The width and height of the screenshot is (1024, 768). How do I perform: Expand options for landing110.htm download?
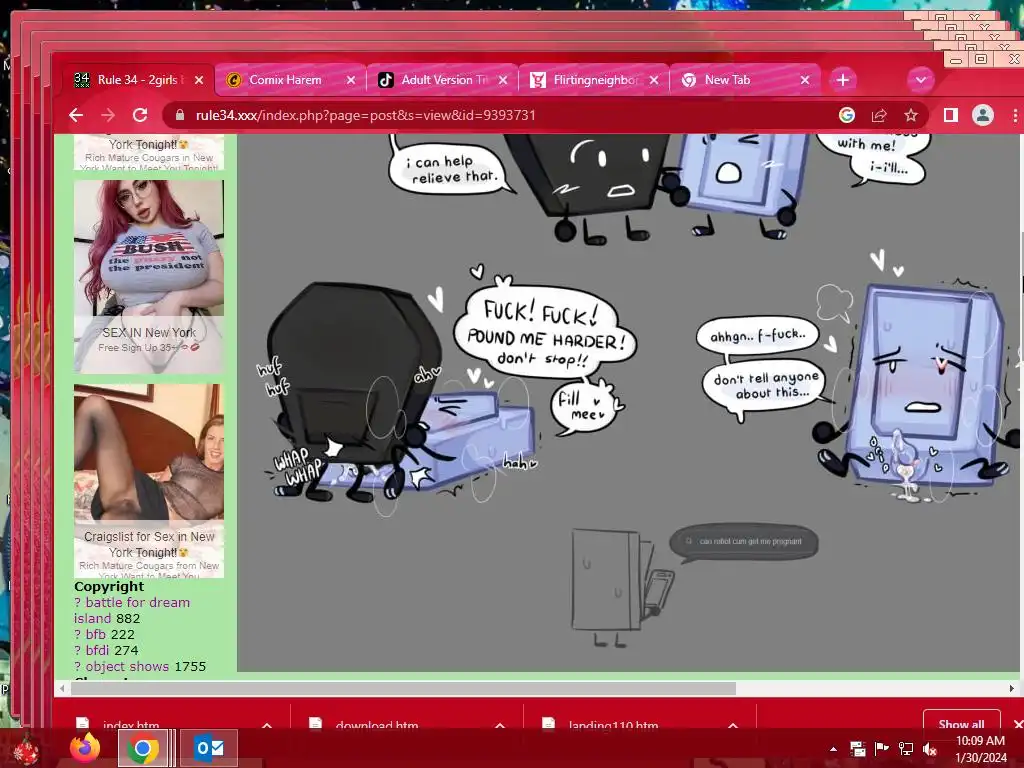(733, 724)
